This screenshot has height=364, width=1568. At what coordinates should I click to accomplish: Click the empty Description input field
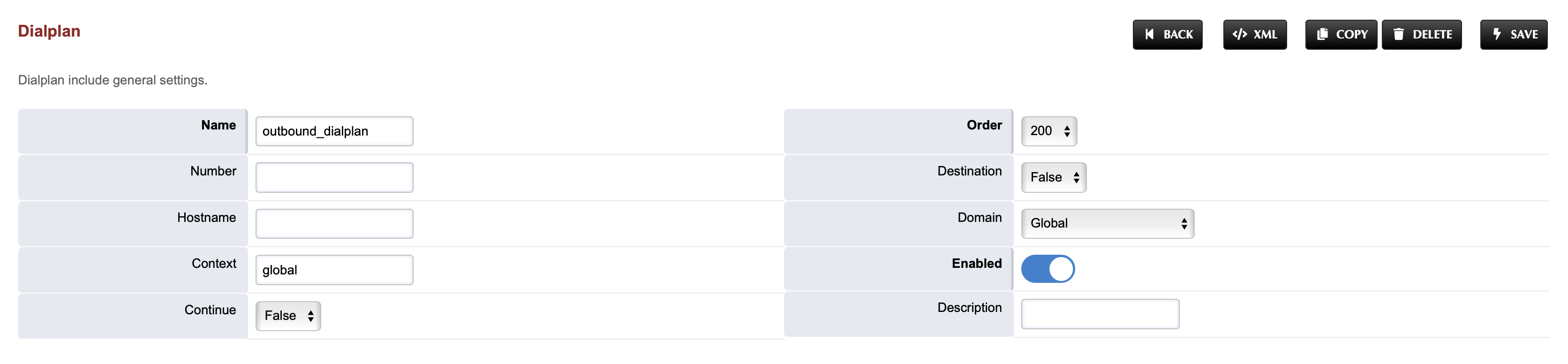pos(1100,314)
